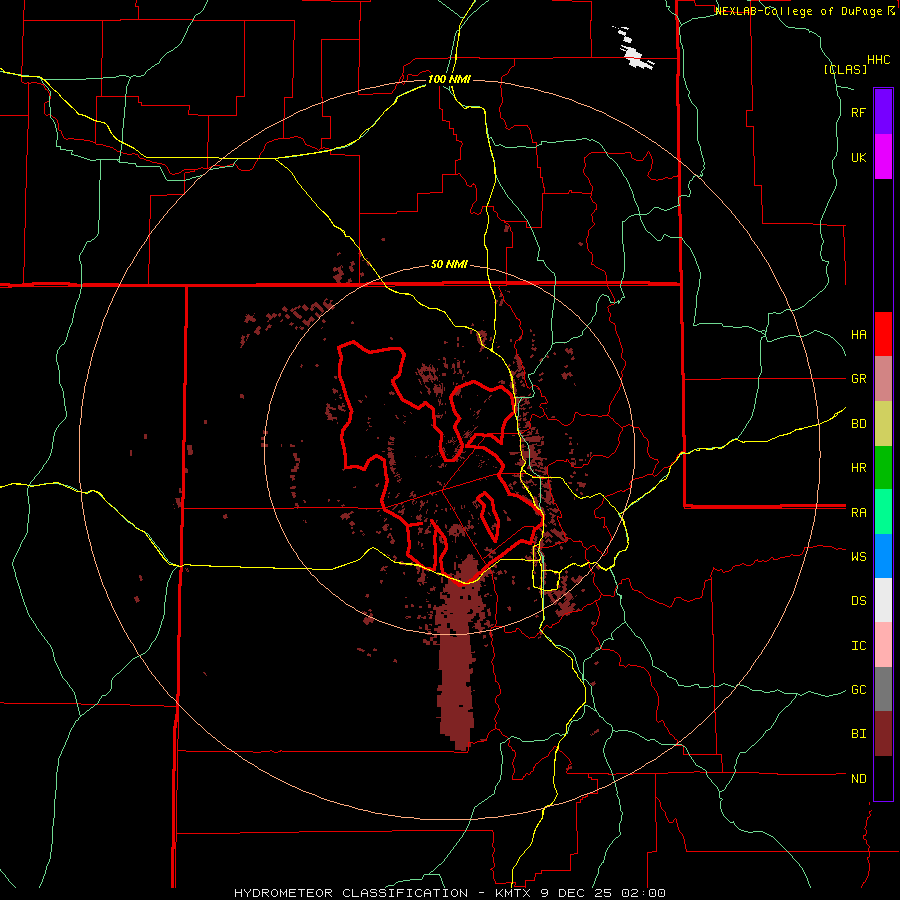The image size is (900, 900).
Task: Click the brown BI legend swatch
Action: click(883, 734)
